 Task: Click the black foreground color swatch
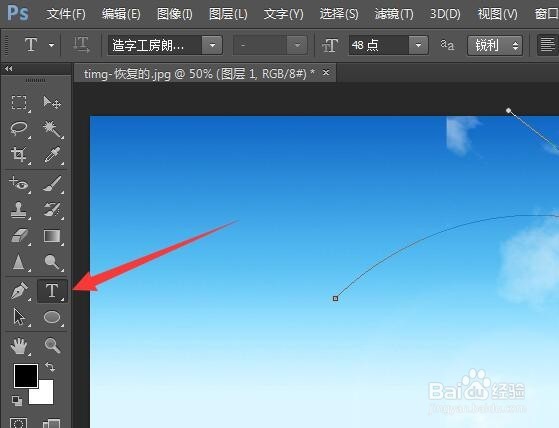[x=26, y=376]
